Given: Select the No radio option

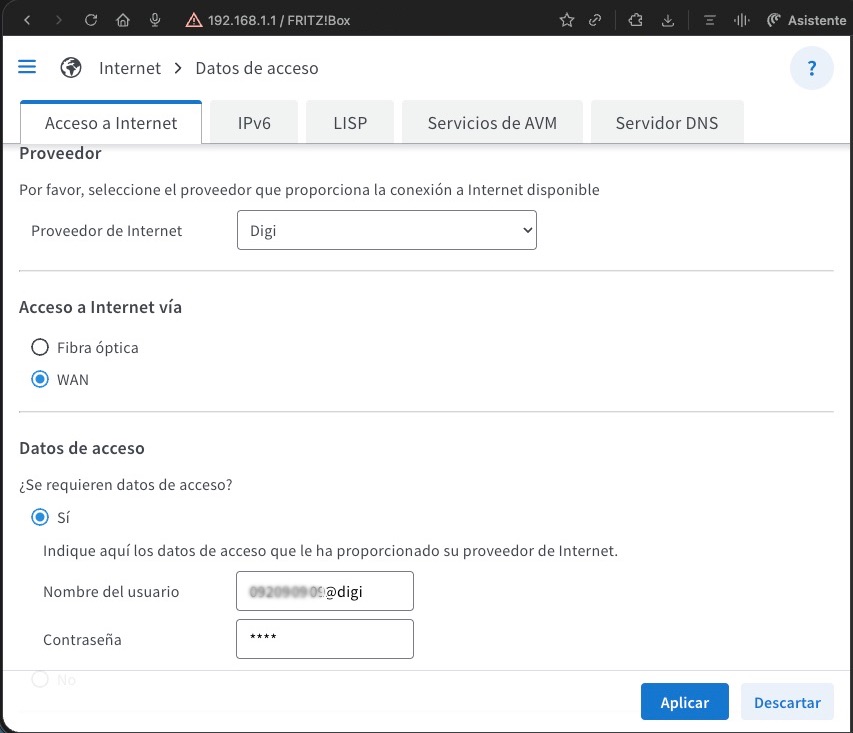Looking at the screenshot, I should [x=40, y=679].
